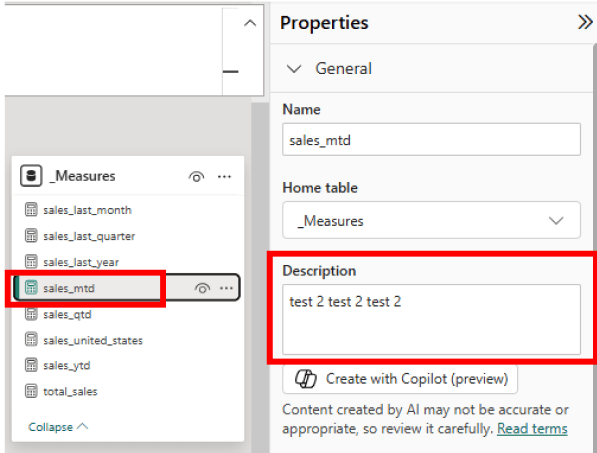This screenshot has height=453, width=597.
Task: Open more options for sales_mtd measure
Action: [226, 288]
